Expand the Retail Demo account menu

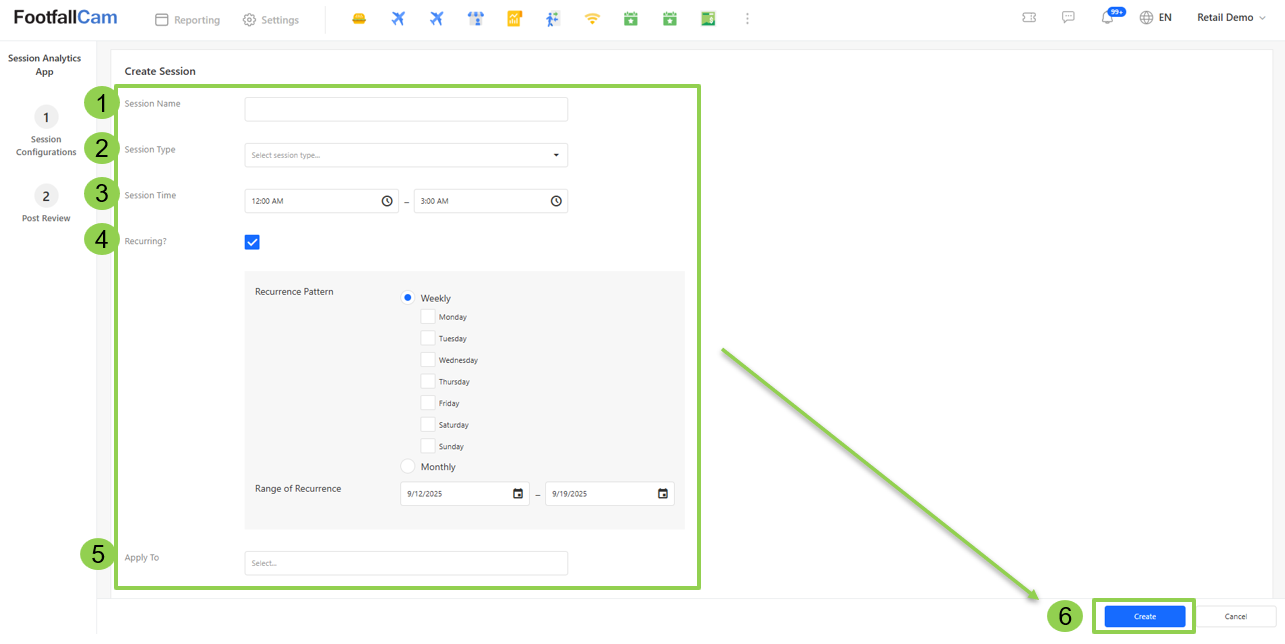click(x=1231, y=18)
